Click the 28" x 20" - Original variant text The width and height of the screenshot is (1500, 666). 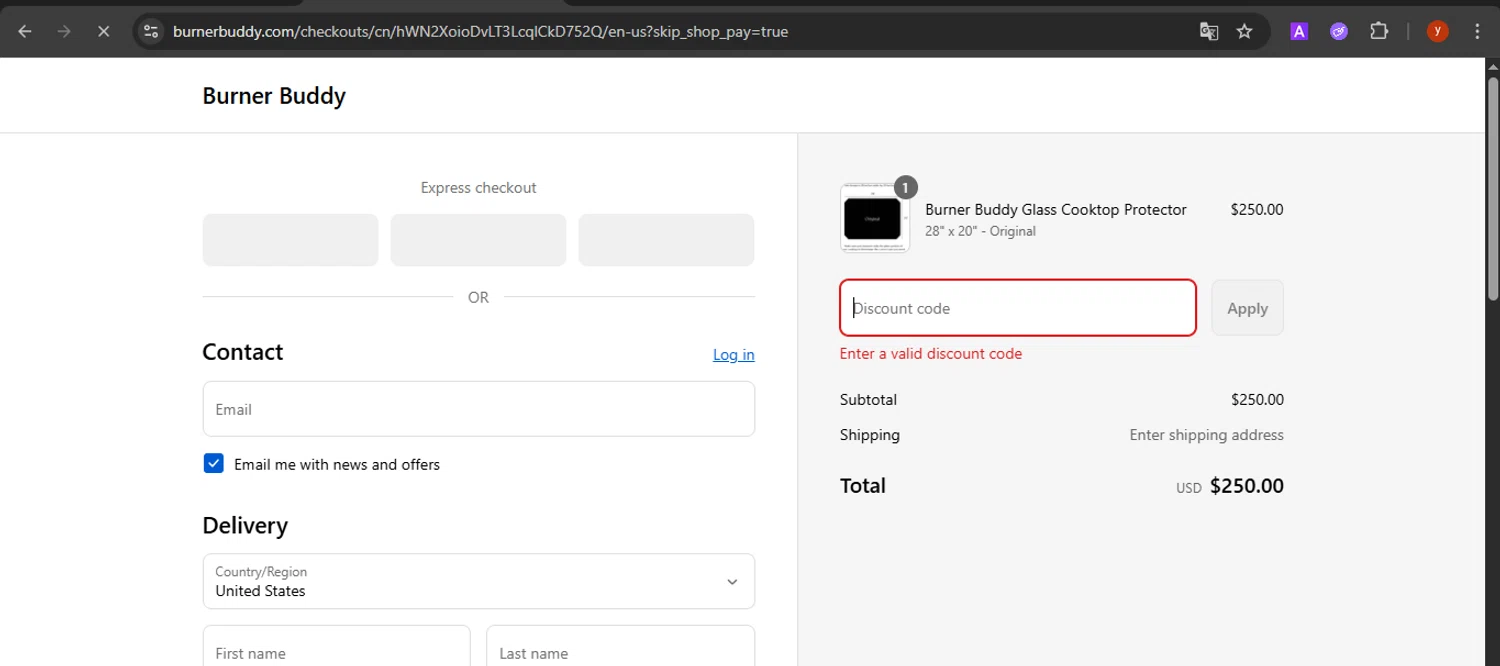980,231
